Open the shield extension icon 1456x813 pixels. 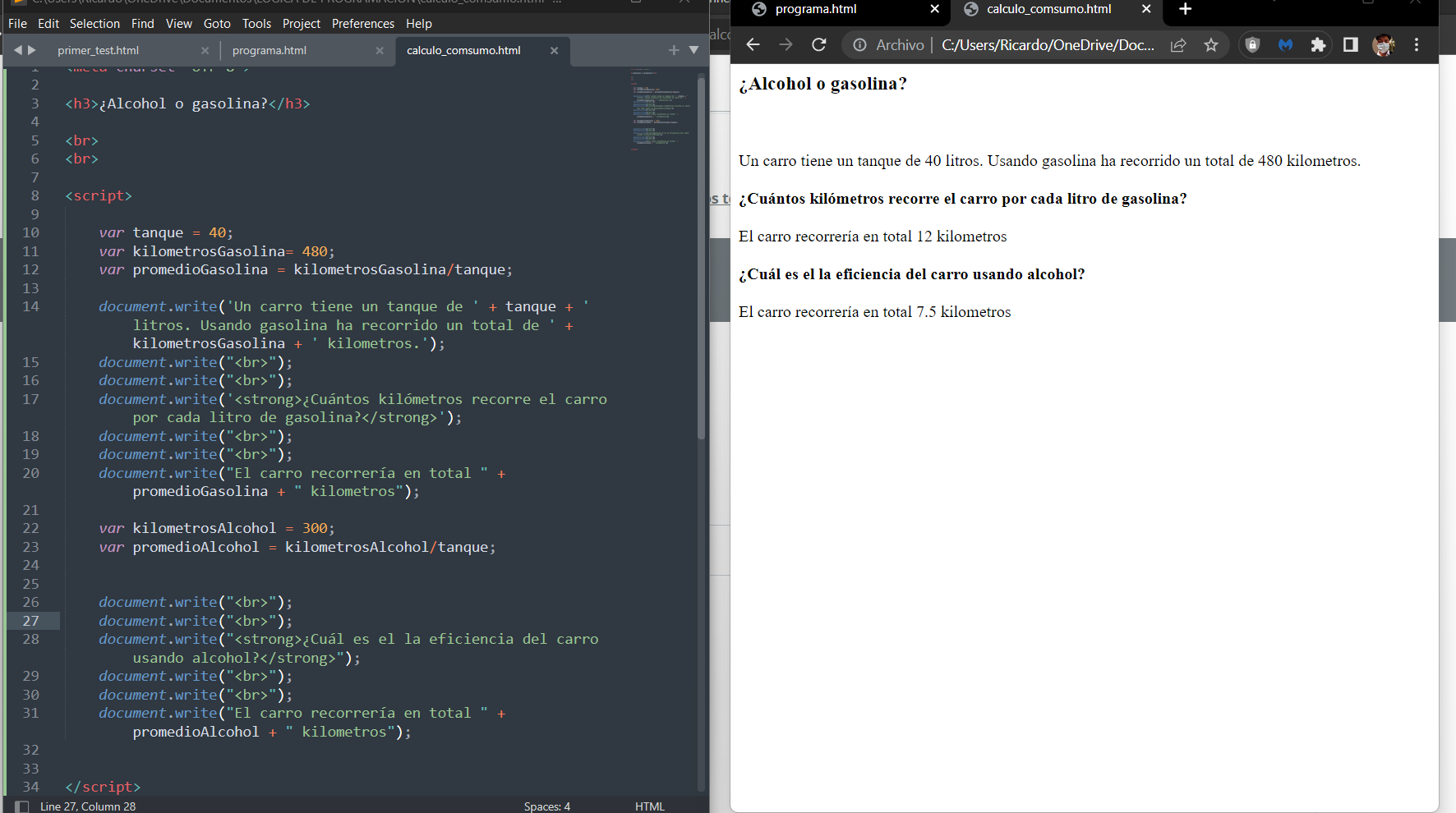tap(1252, 44)
